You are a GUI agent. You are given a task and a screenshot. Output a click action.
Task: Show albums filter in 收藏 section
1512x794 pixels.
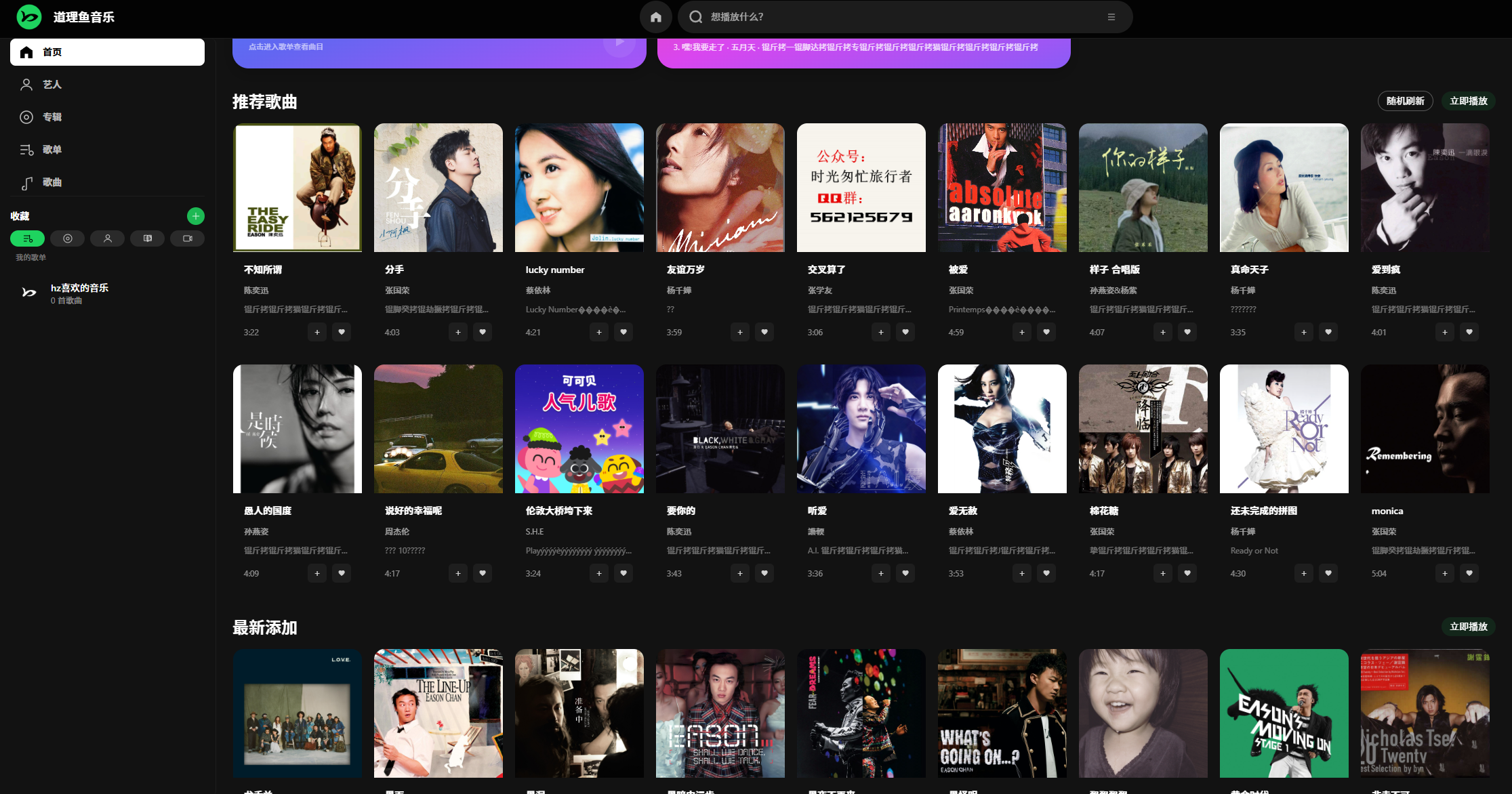[67, 238]
